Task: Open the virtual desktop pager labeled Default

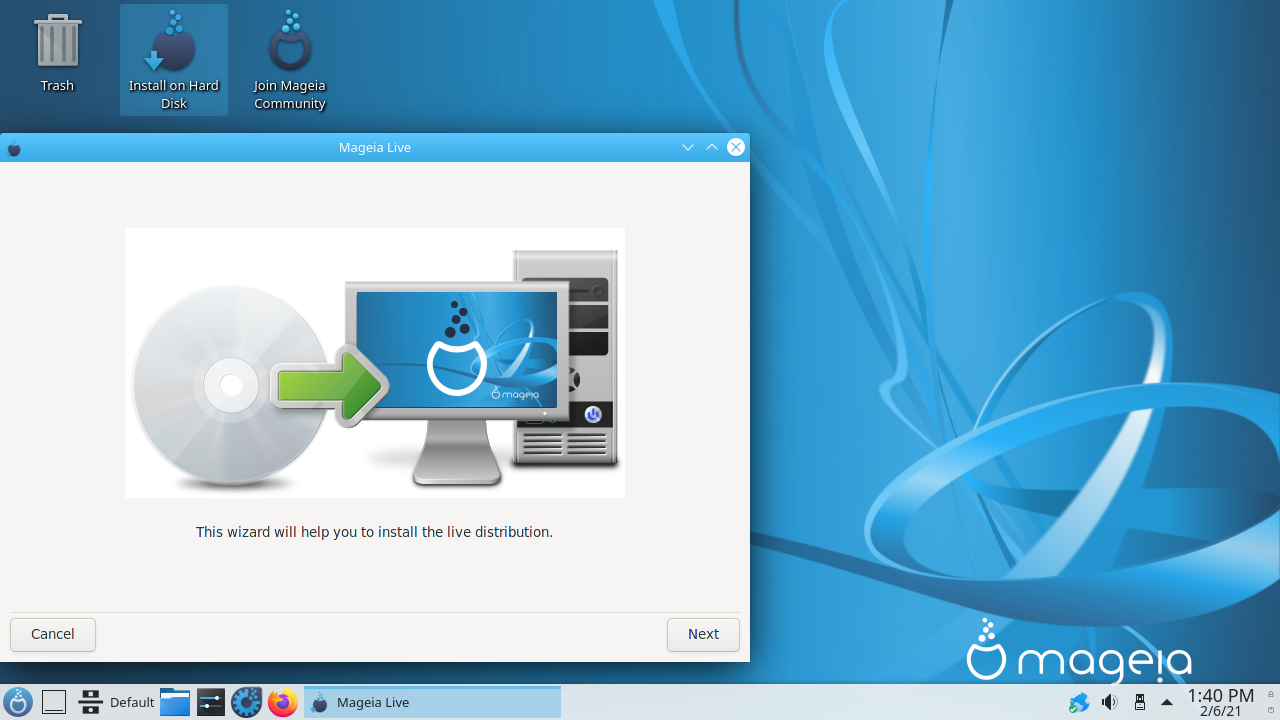Action: tap(117, 702)
